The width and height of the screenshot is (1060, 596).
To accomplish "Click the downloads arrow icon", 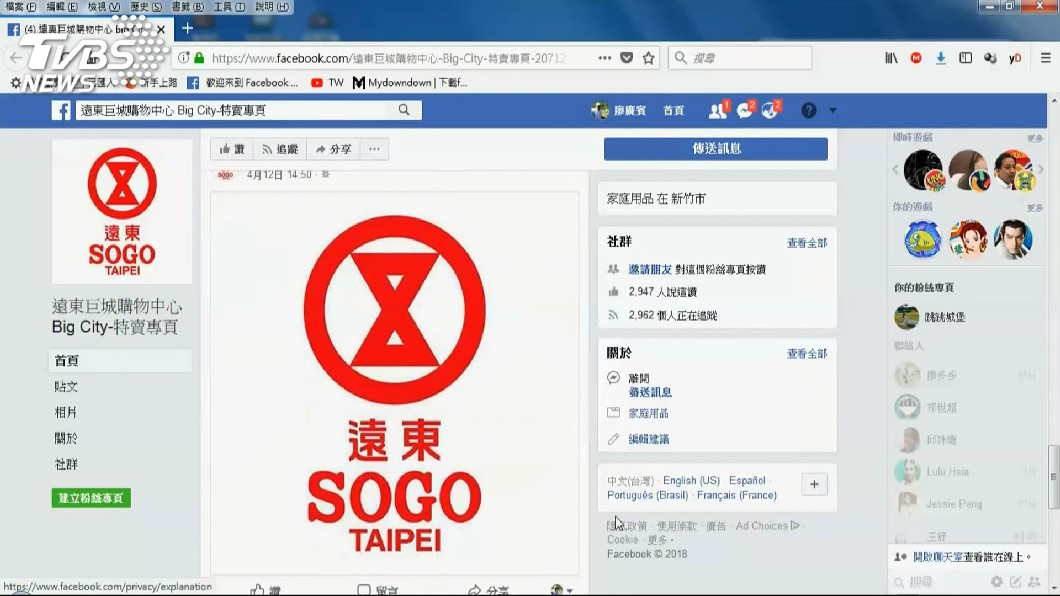I will click(940, 58).
